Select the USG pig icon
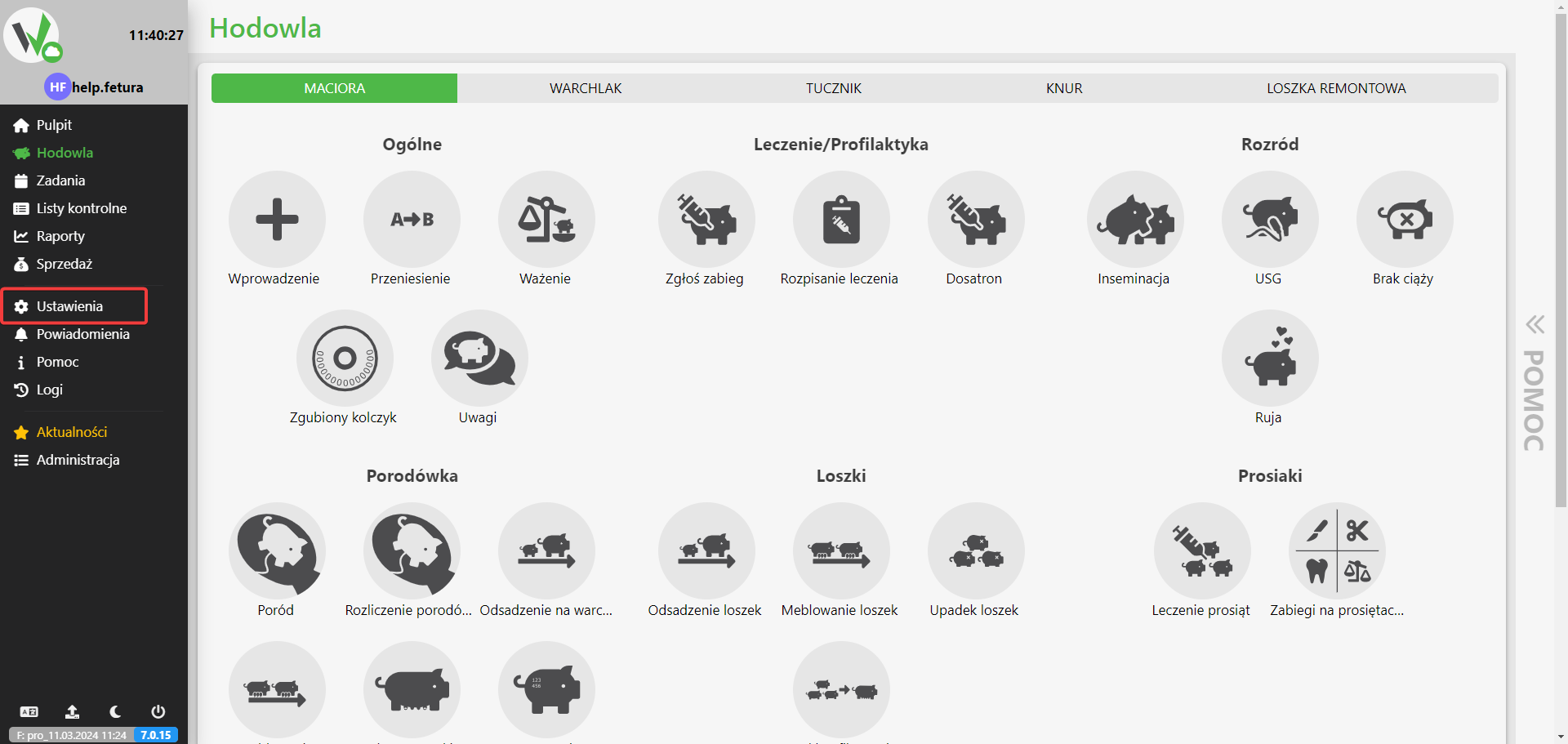Viewport: 1568px width, 744px height. (x=1269, y=220)
